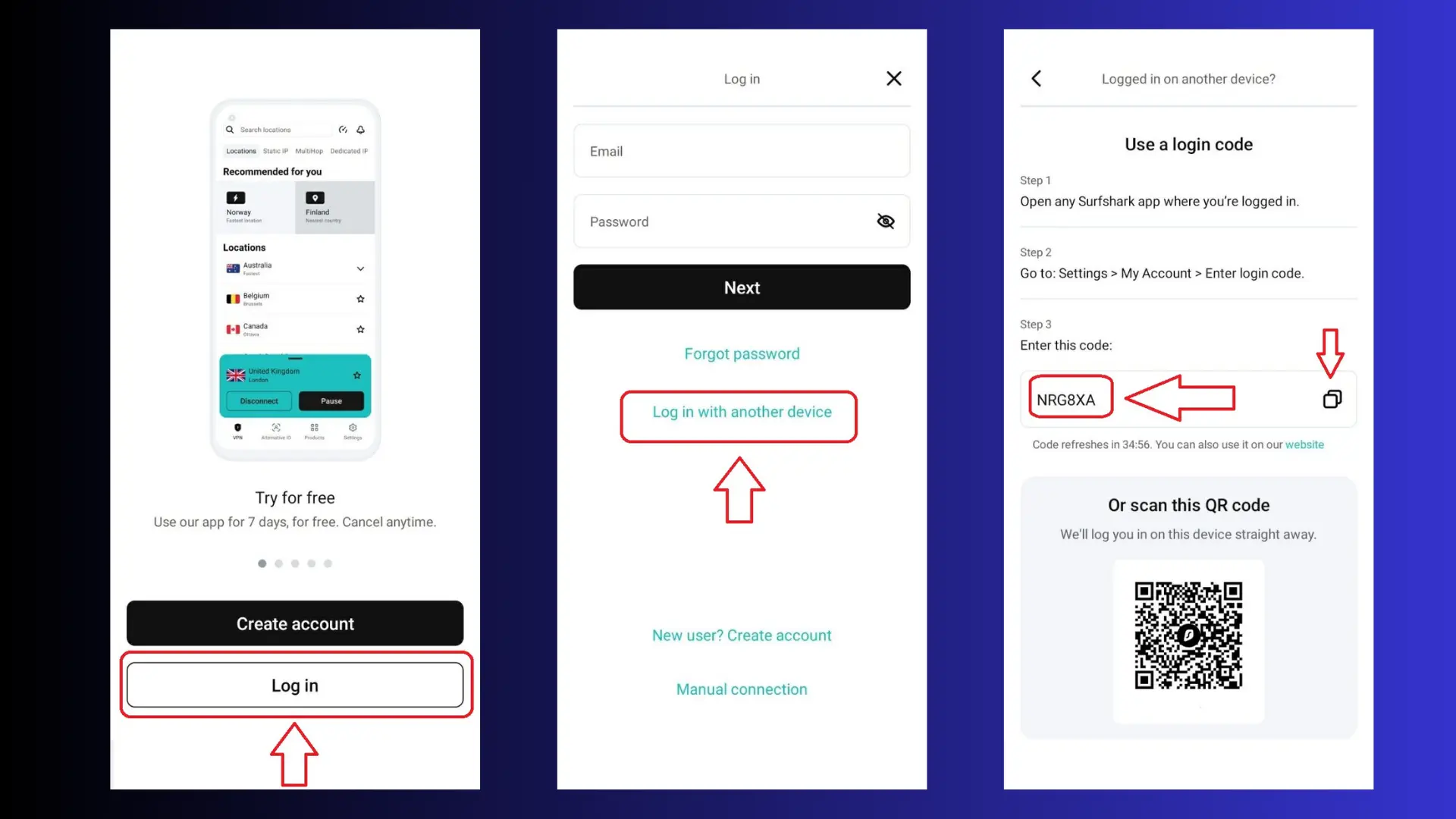Screen dimensions: 1456x819
Task: Click Log in button on main screen
Action: pos(295,685)
